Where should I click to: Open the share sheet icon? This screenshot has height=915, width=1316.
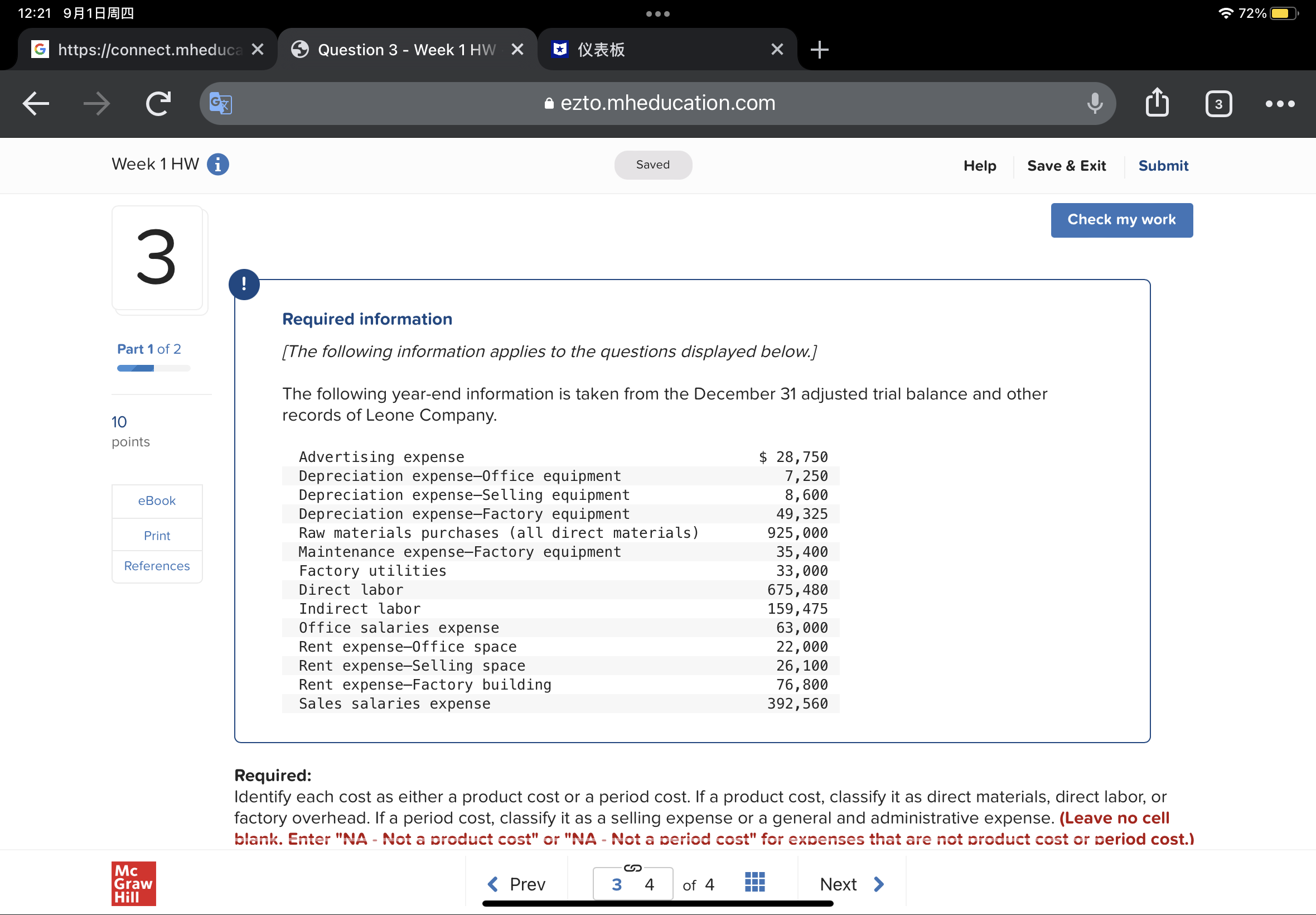click(1157, 104)
